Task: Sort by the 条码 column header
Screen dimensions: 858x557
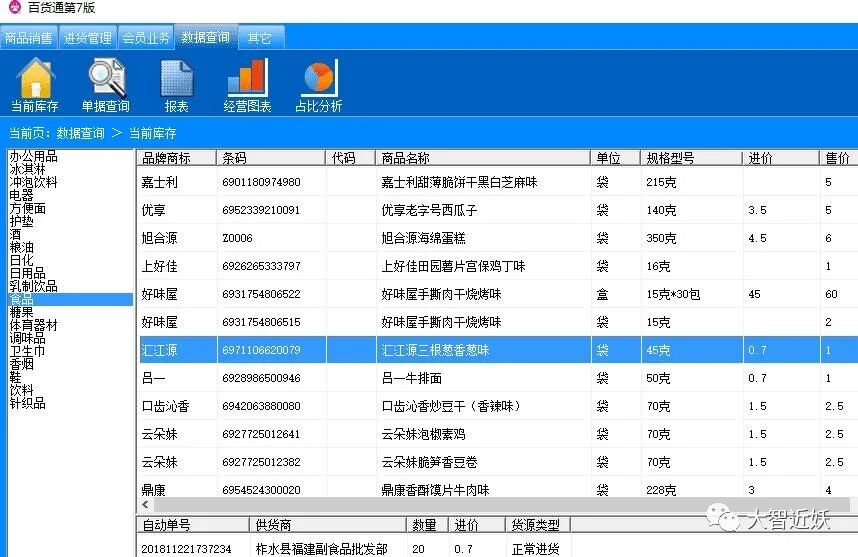Action: click(271, 158)
